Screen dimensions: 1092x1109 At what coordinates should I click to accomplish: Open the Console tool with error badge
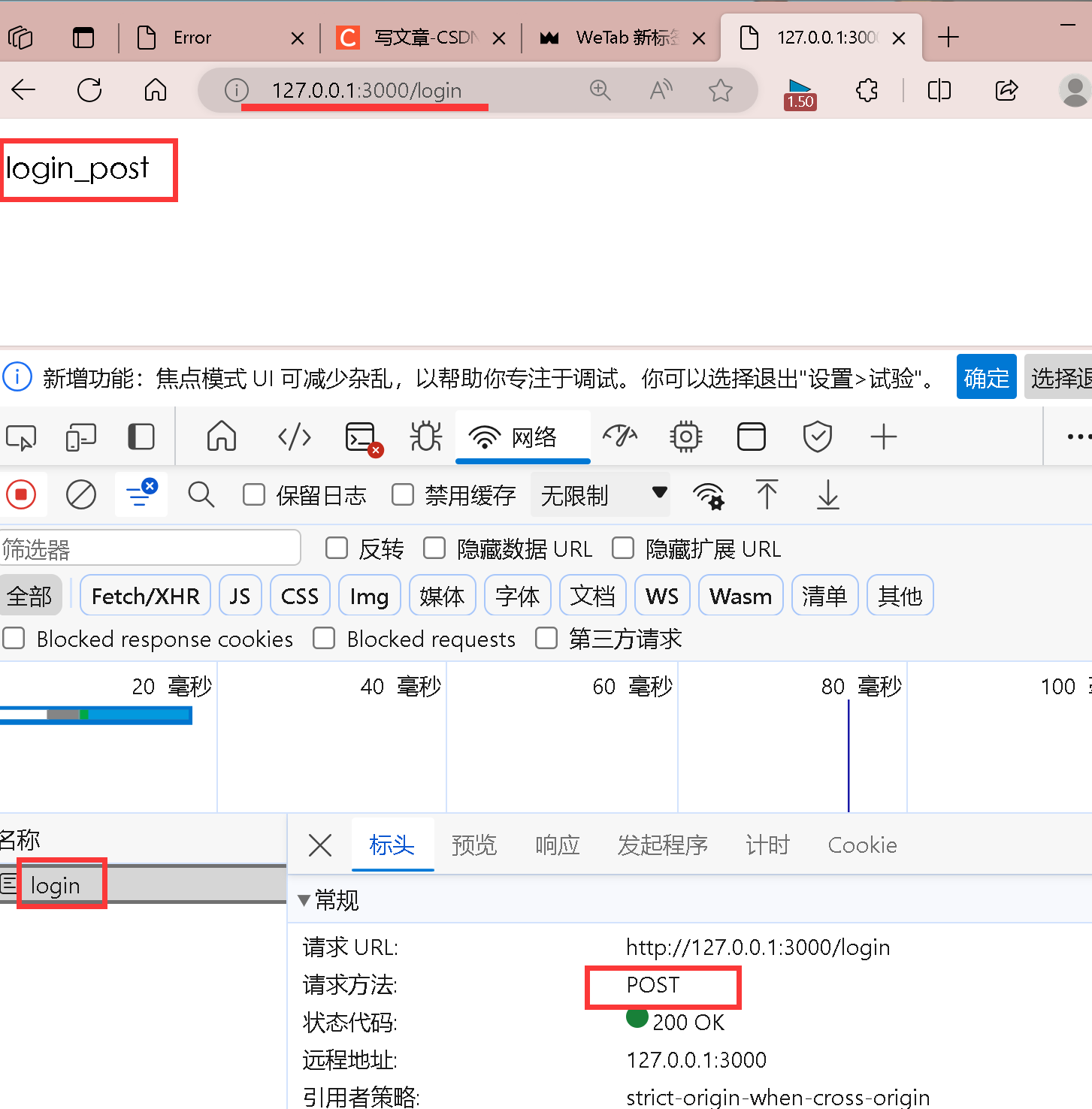[363, 437]
